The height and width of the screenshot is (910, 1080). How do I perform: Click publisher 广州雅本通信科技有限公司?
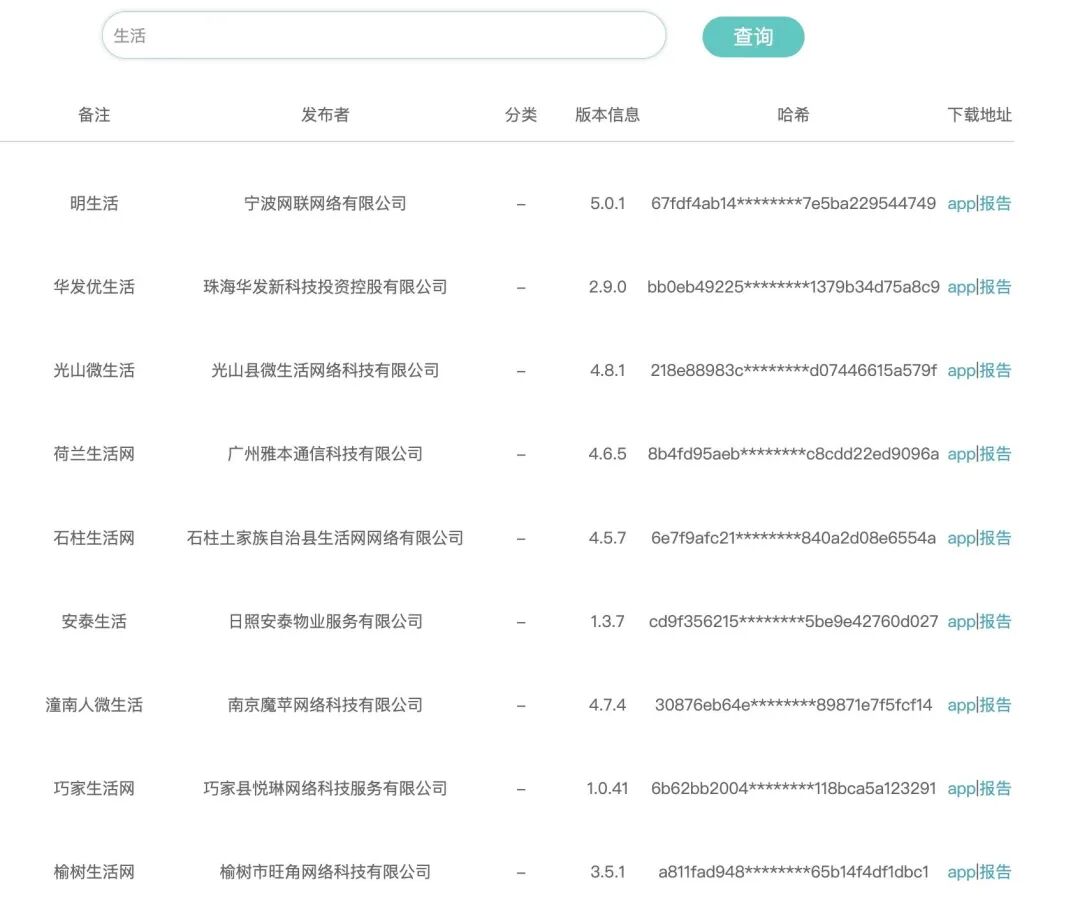pyautogui.click(x=325, y=454)
